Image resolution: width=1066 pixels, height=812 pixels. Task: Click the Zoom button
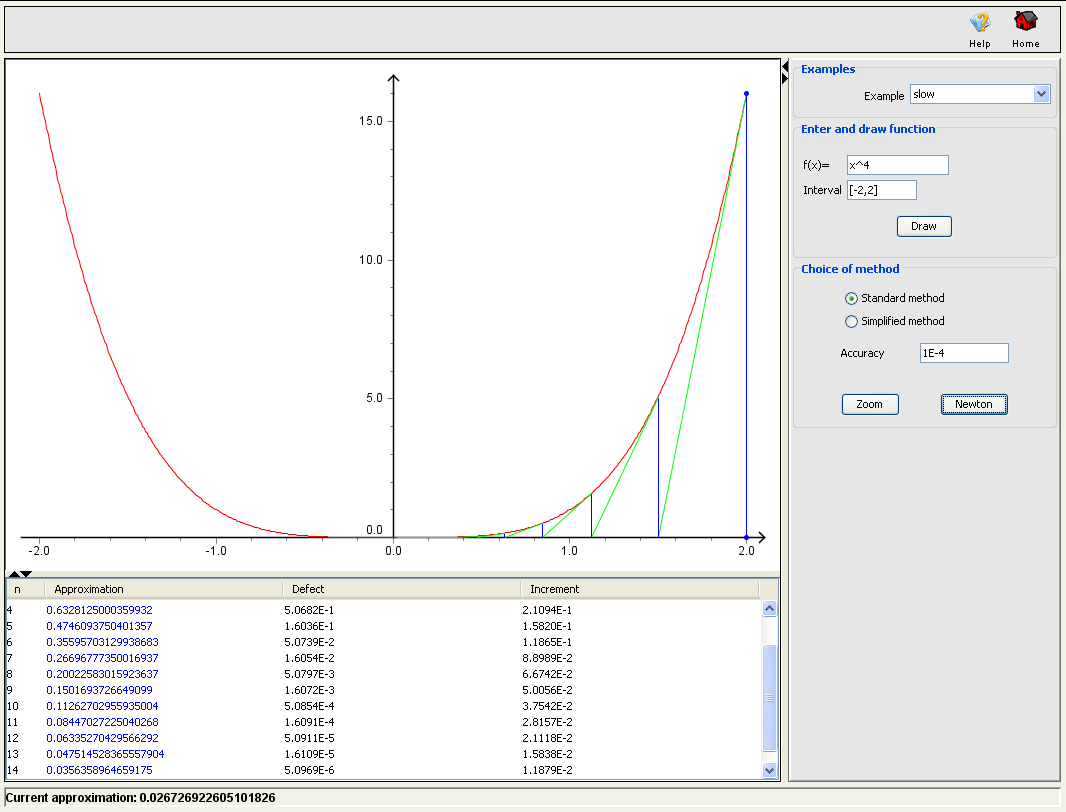click(869, 404)
